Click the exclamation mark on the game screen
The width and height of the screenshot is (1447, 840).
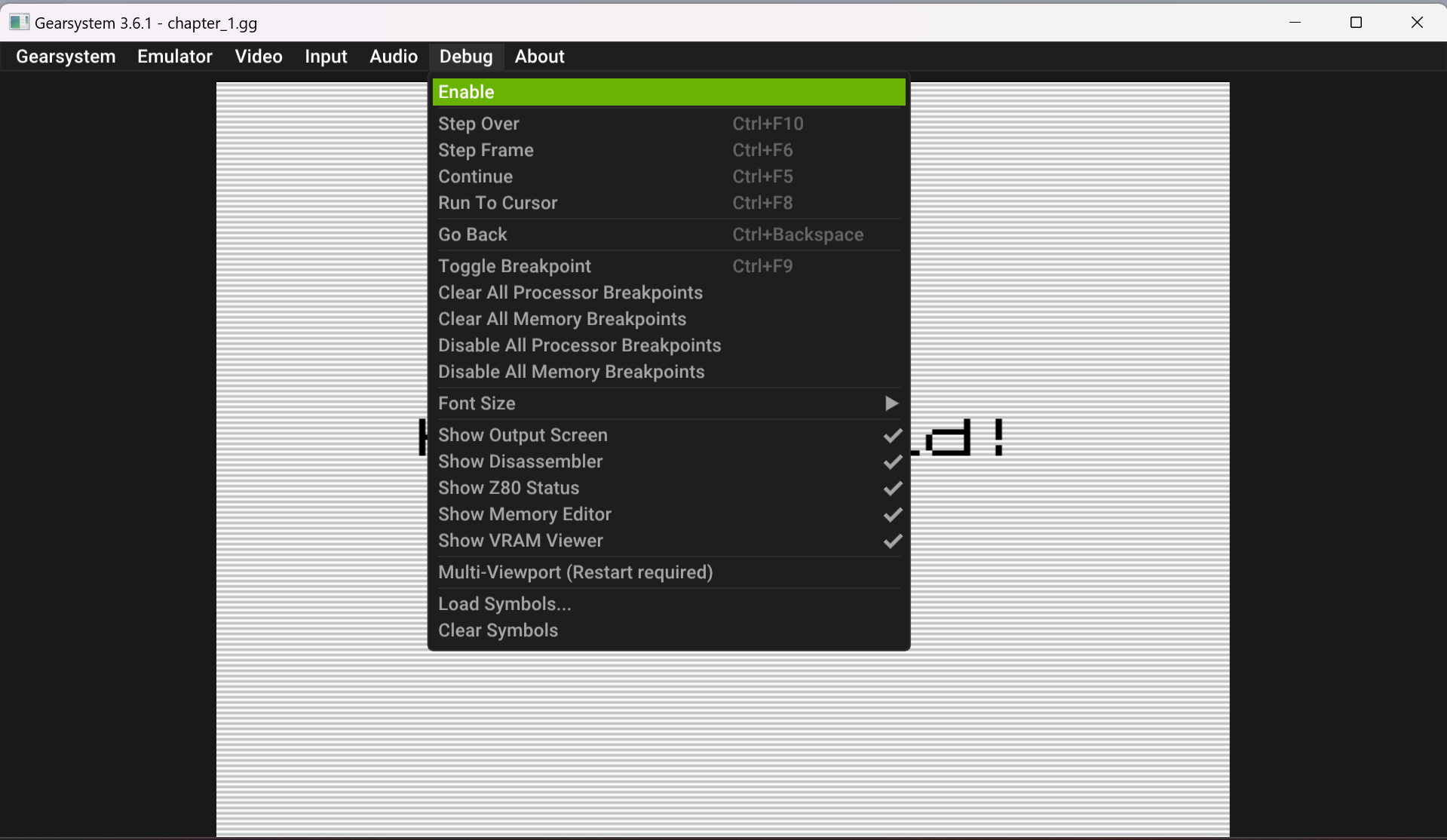click(x=999, y=437)
